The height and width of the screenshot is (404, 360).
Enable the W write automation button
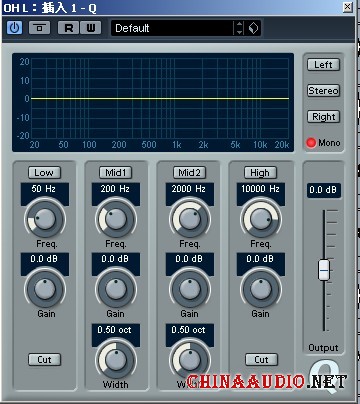tap(90, 28)
